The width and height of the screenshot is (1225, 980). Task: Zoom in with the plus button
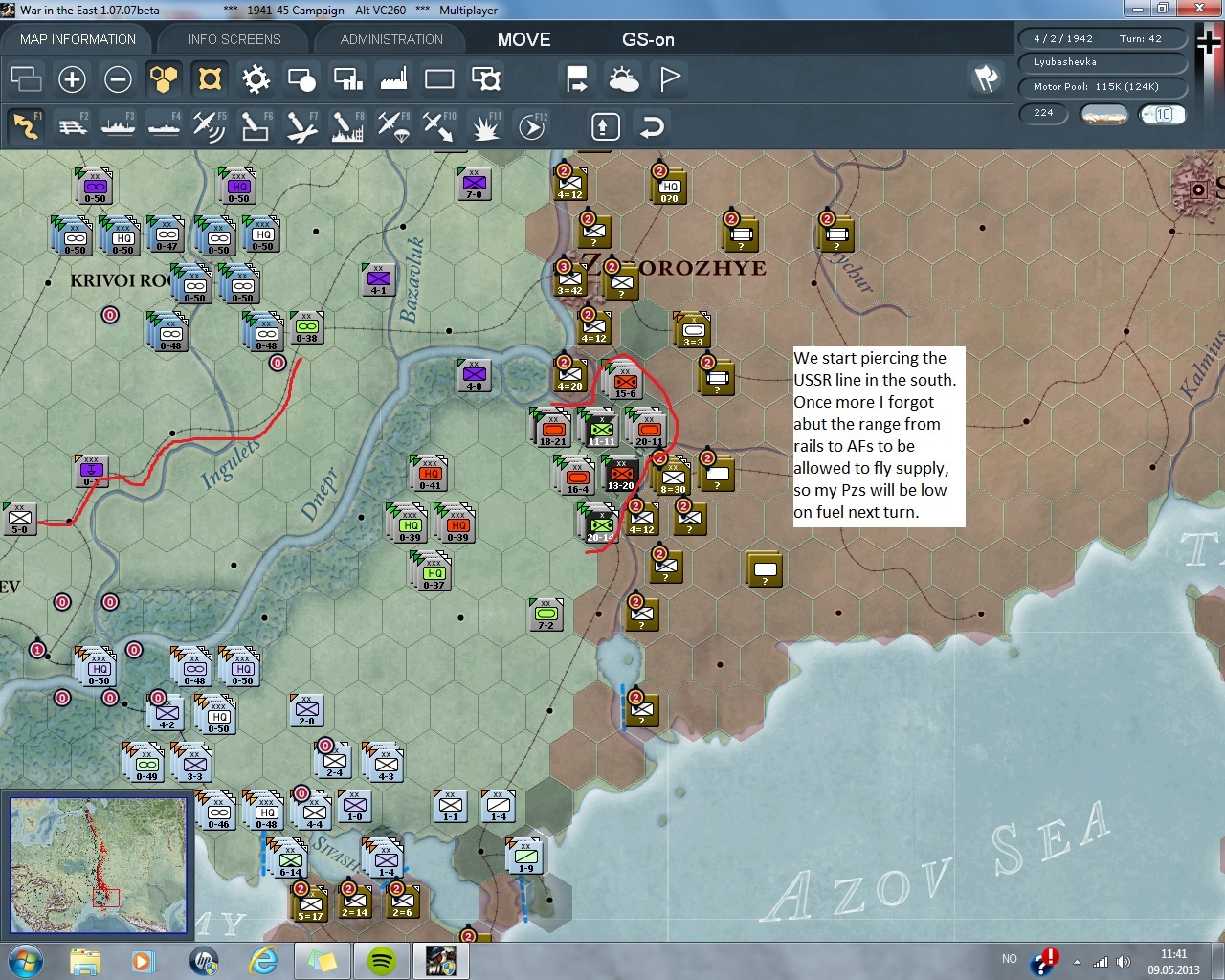tap(72, 78)
